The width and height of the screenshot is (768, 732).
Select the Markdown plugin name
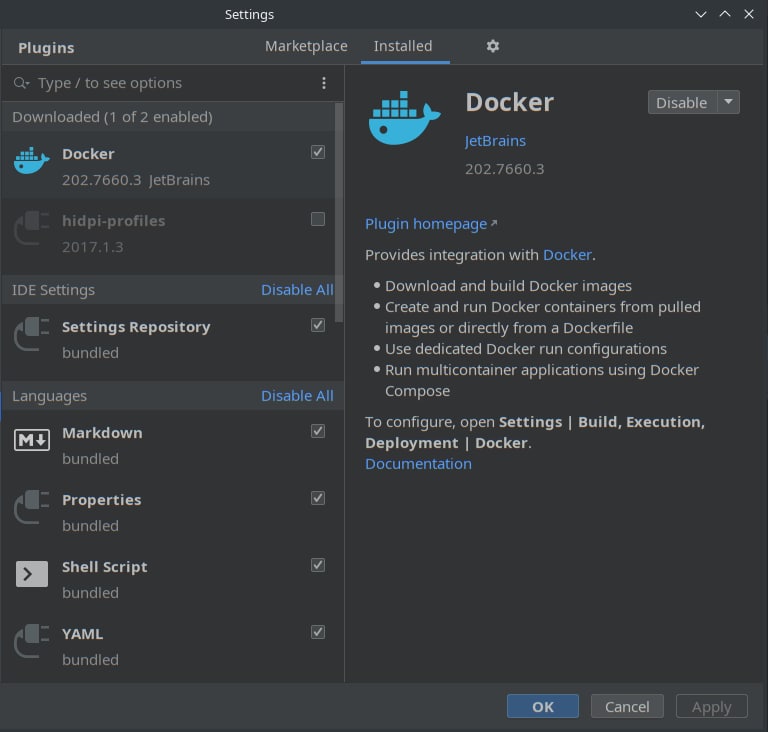click(102, 433)
